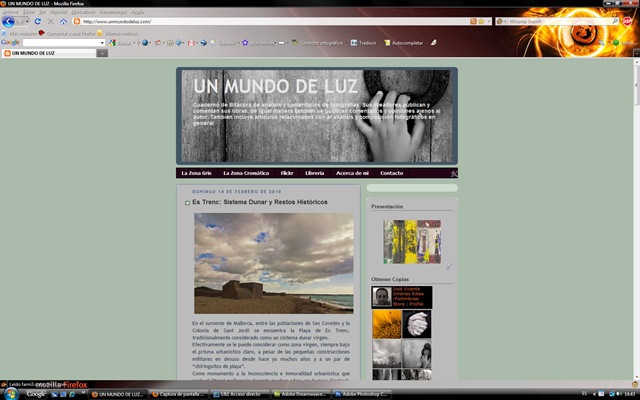Go back with the blue Back arrow

[8, 21]
